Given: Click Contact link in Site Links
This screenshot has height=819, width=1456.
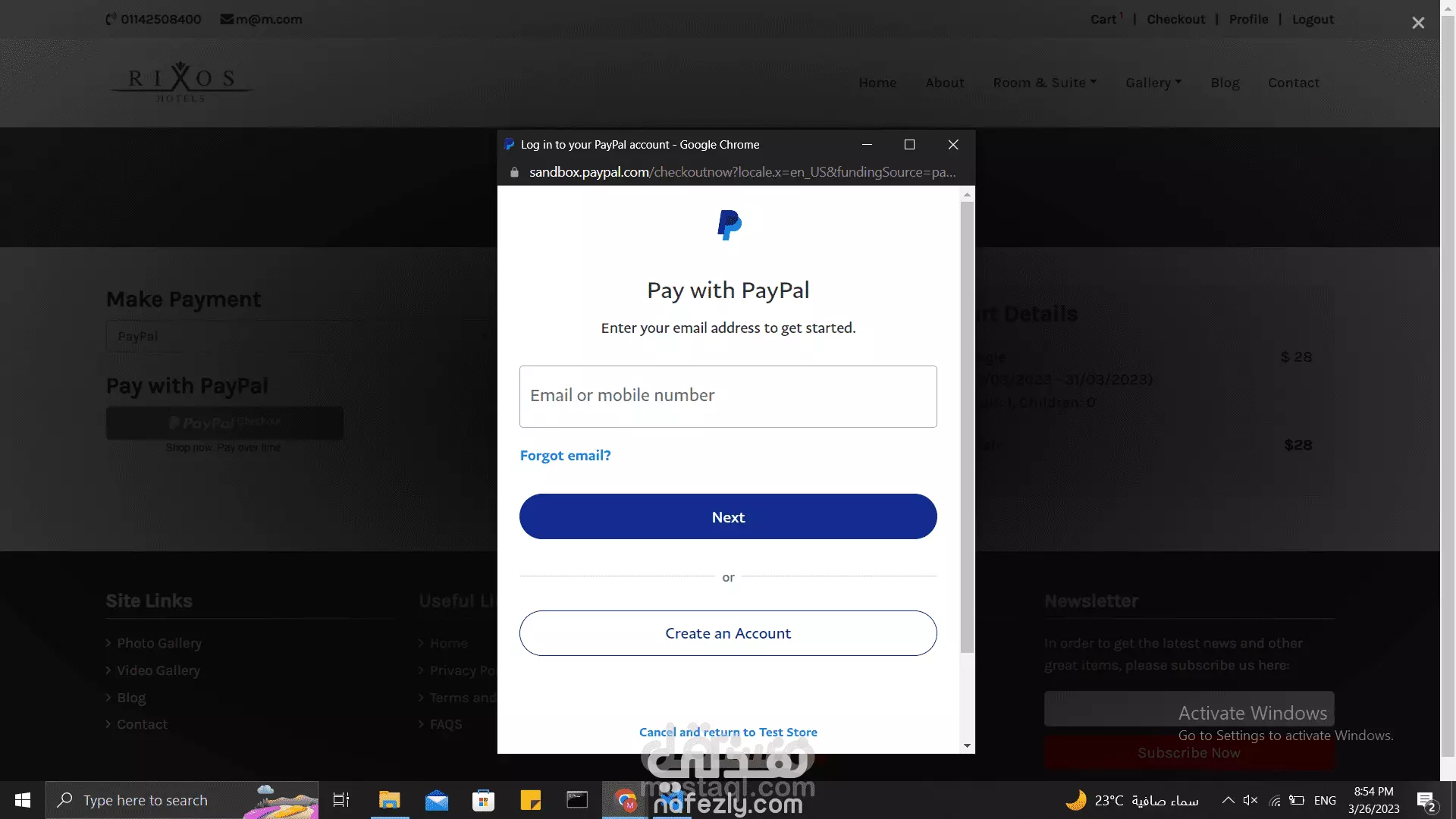Looking at the screenshot, I should [x=142, y=724].
